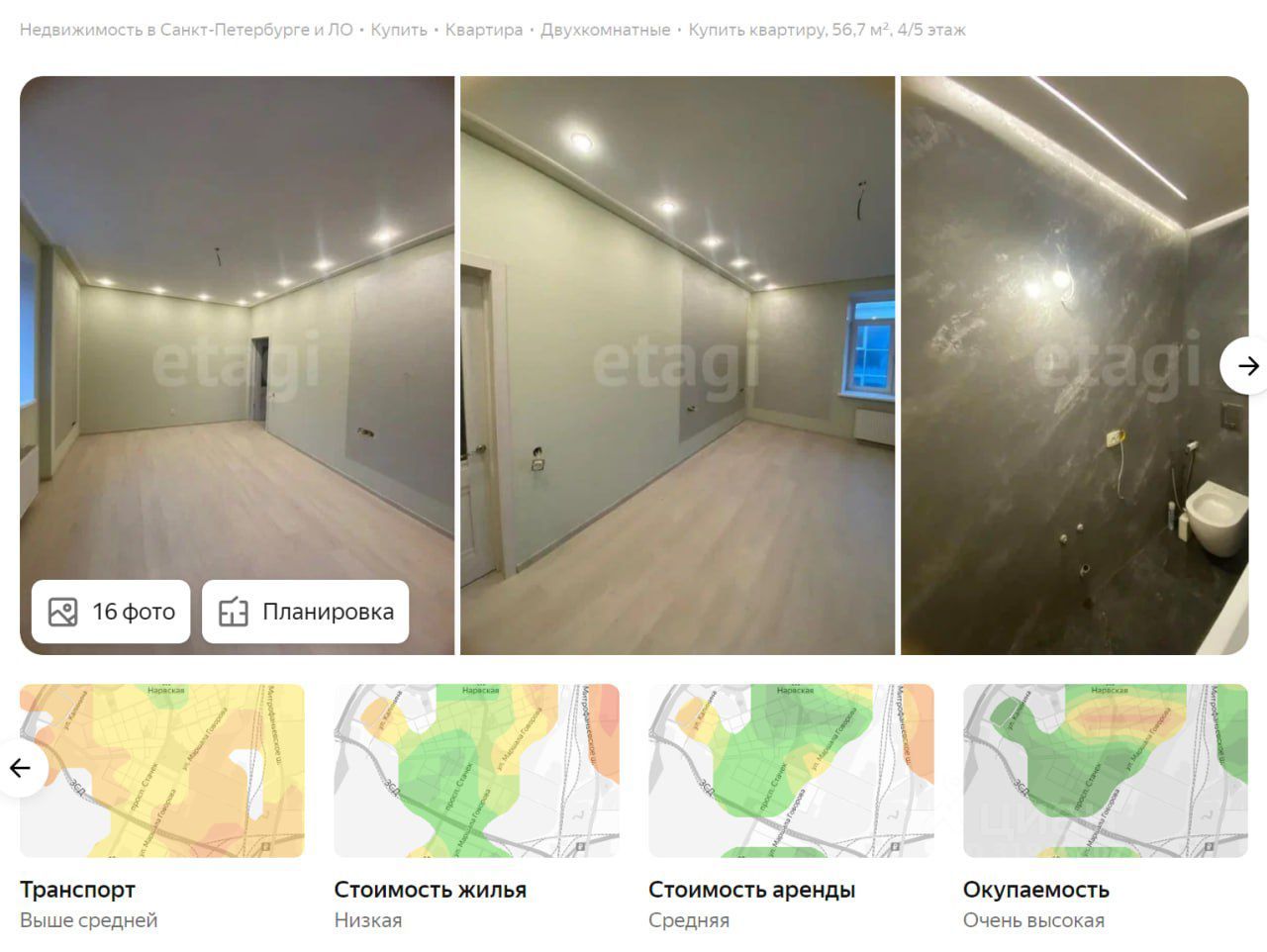Click the floor plan icon
The height and width of the screenshot is (952, 1267).
click(x=234, y=612)
